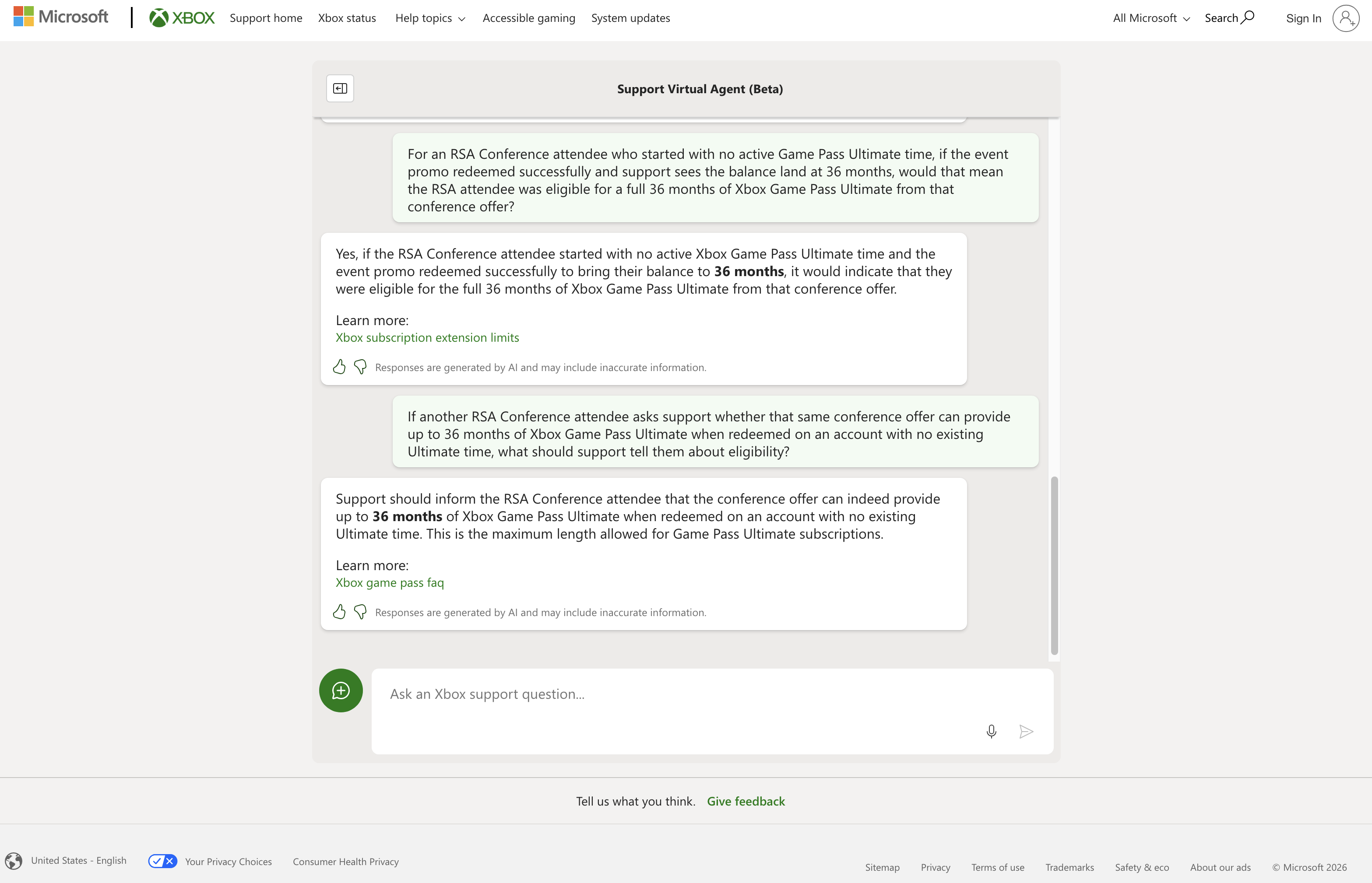Open System updates

point(630,18)
